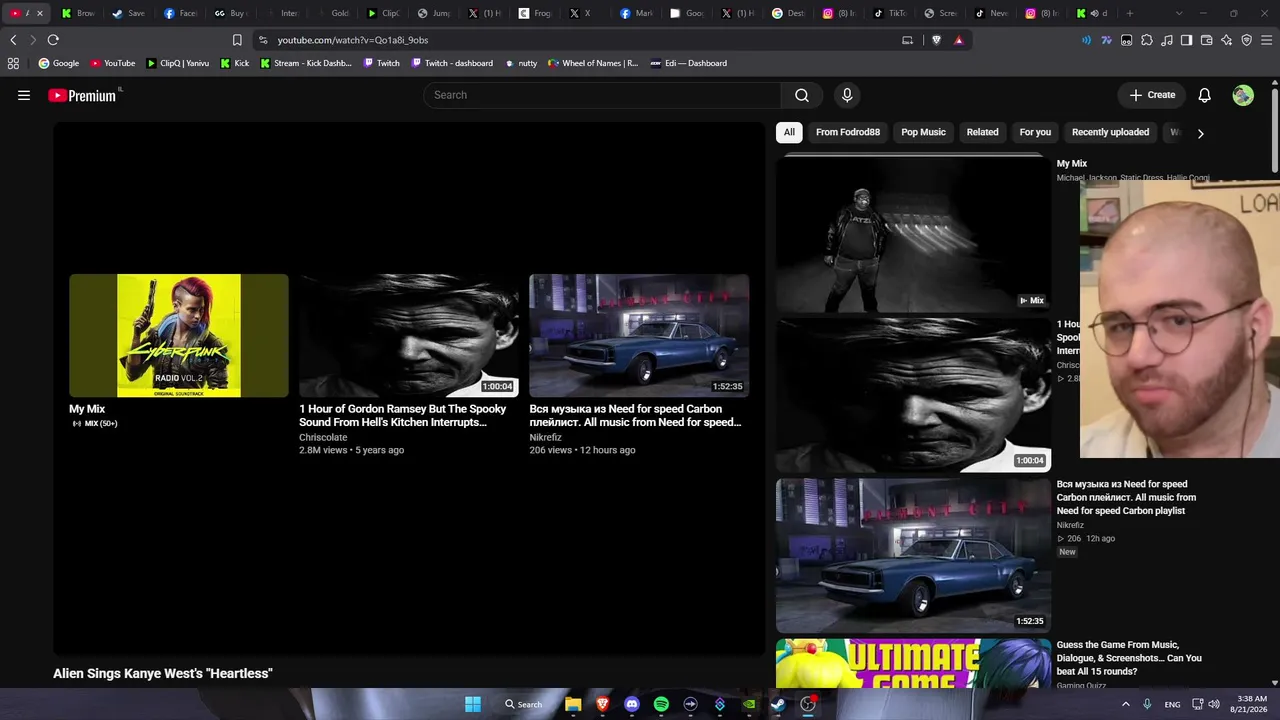Show hidden system tray icons
The width and height of the screenshot is (1280, 720).
[1125, 704]
